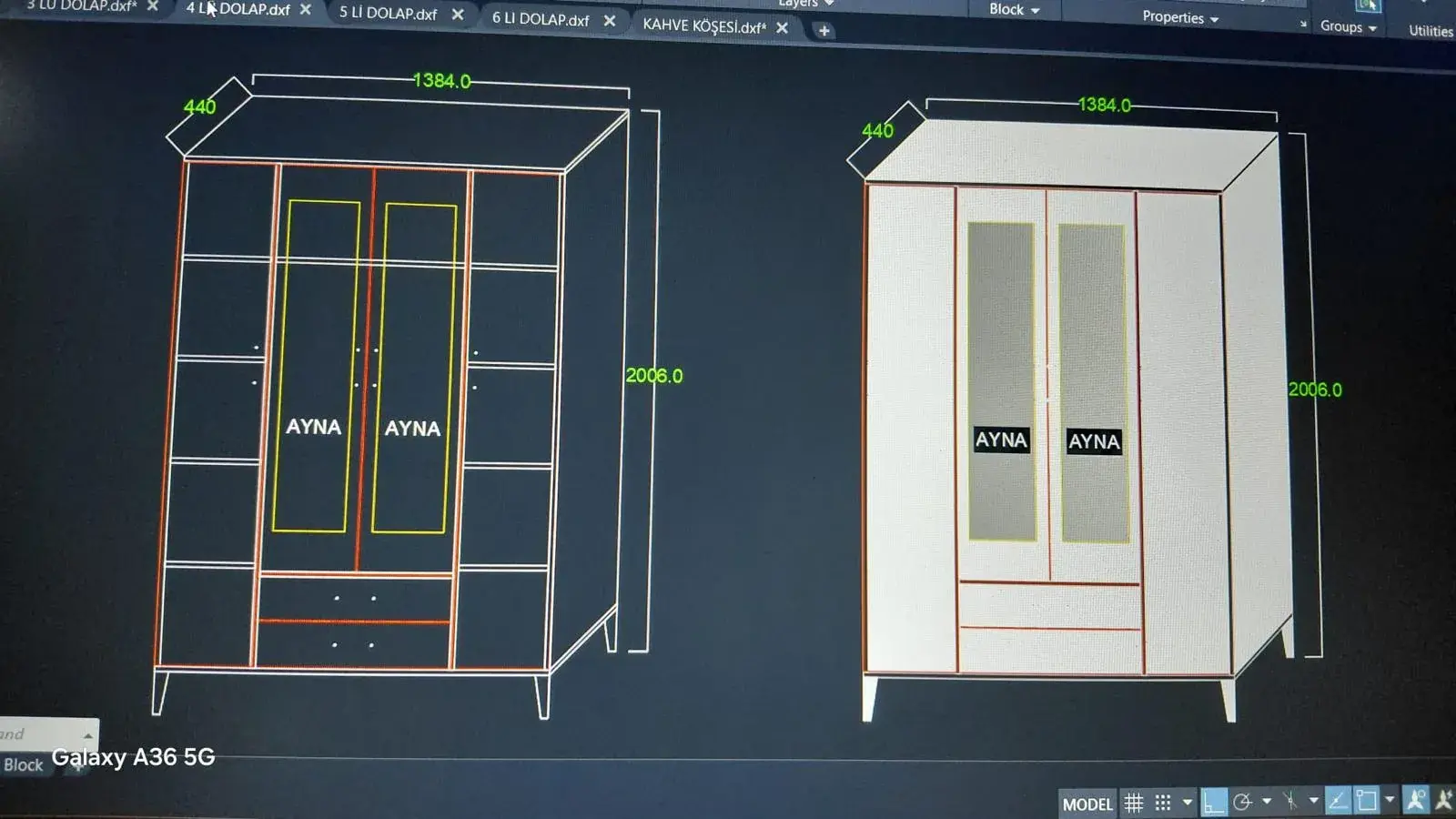The image size is (1456, 819).
Task: Toggle isometric drafting icon
Action: (x=1290, y=801)
